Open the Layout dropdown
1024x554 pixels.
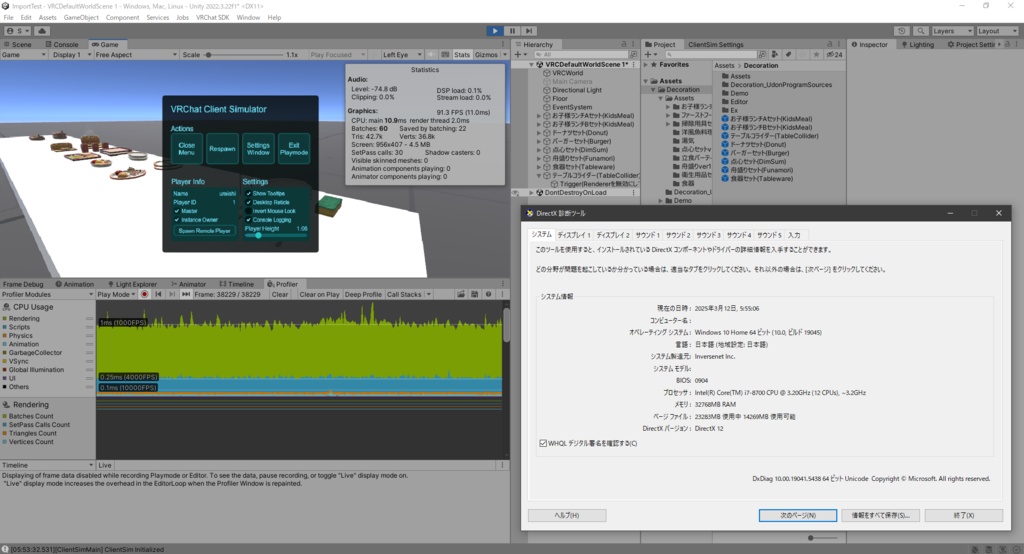click(x=997, y=31)
